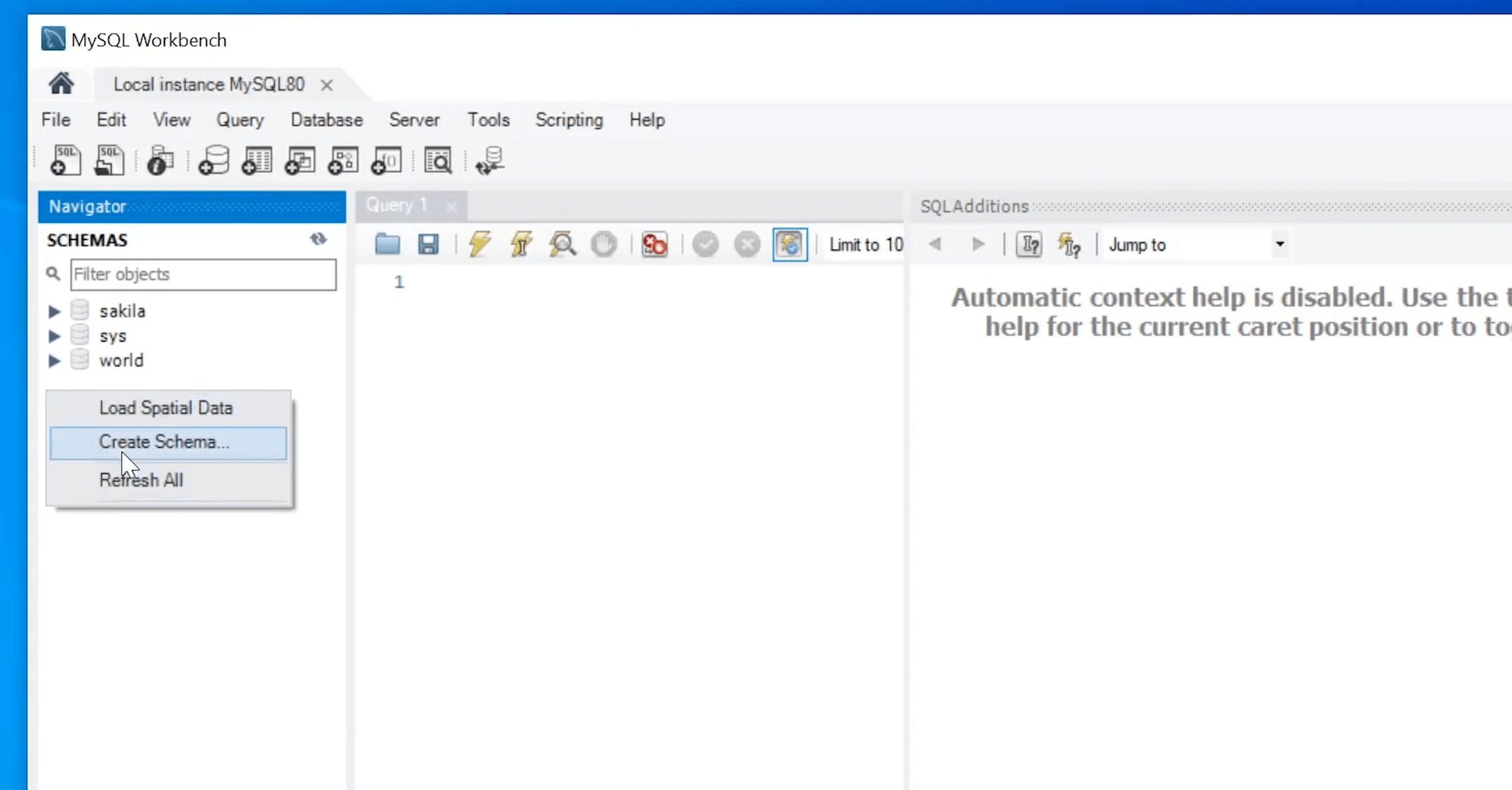This screenshot has height=790, width=1512.
Task: Switch to Local instance MySQL80 tab
Action: (209, 85)
